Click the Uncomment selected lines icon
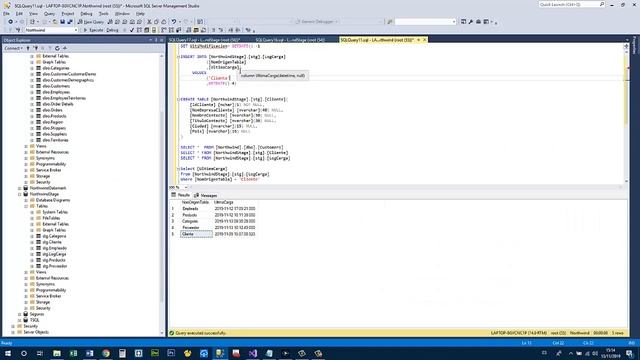This screenshot has height=360, width=640. tap(221, 30)
